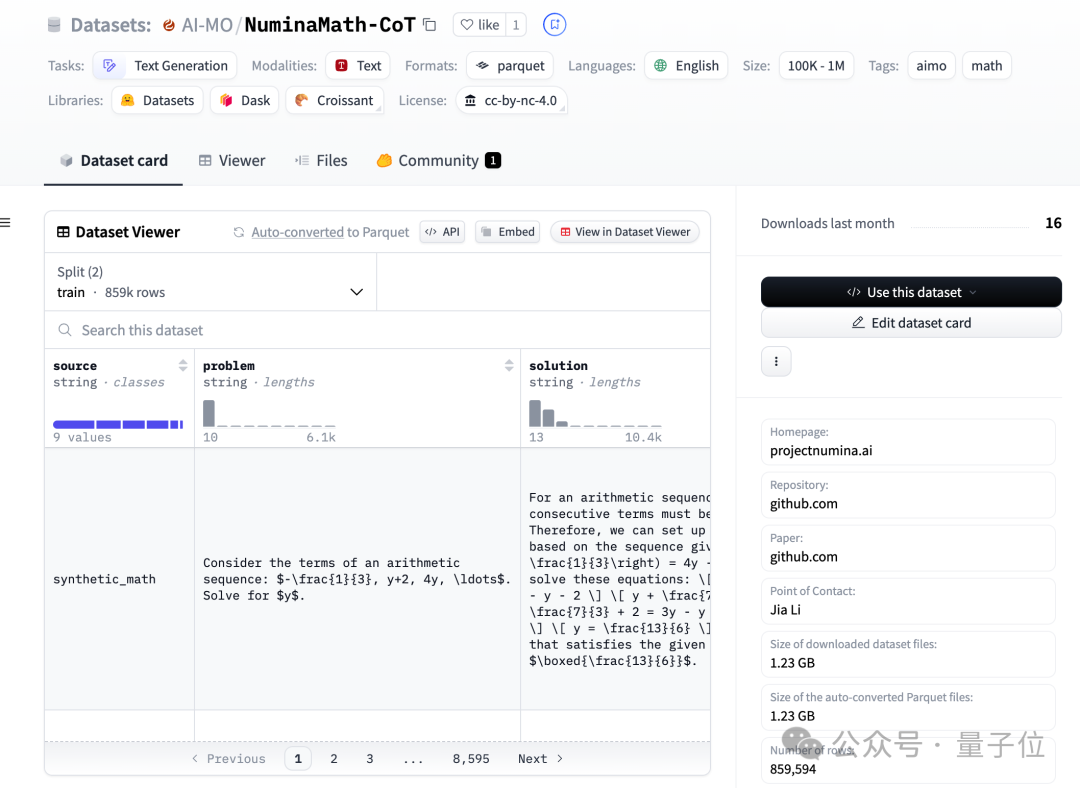Image resolution: width=1080 pixels, height=788 pixels.
Task: Go to page 3
Action: (370, 758)
